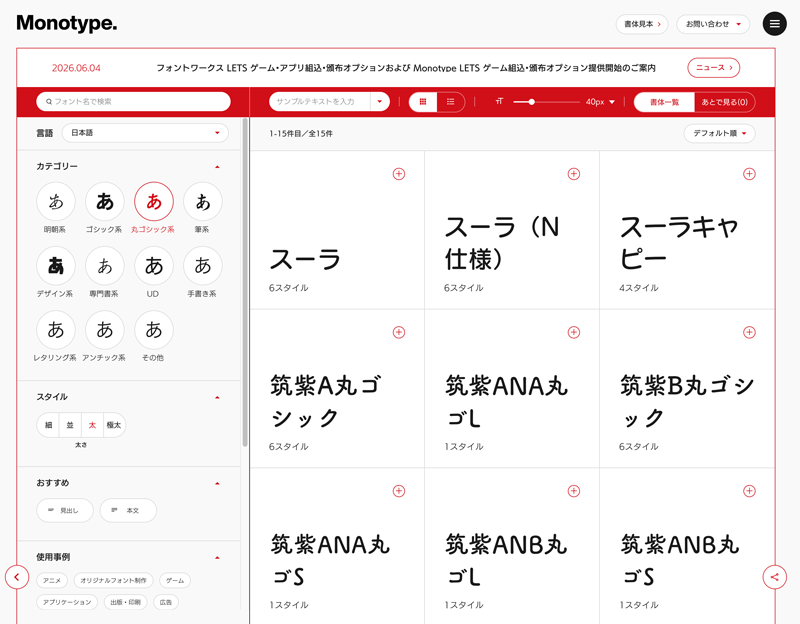Viewport: 800px width, 624px height.
Task: Click the share icon button
Action: coord(774,577)
